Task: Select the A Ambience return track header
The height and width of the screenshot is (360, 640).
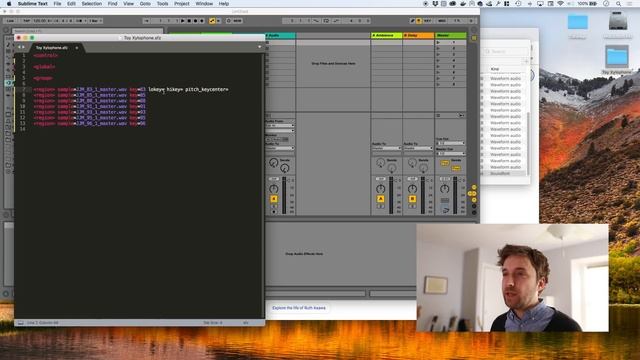Action: tap(387, 36)
